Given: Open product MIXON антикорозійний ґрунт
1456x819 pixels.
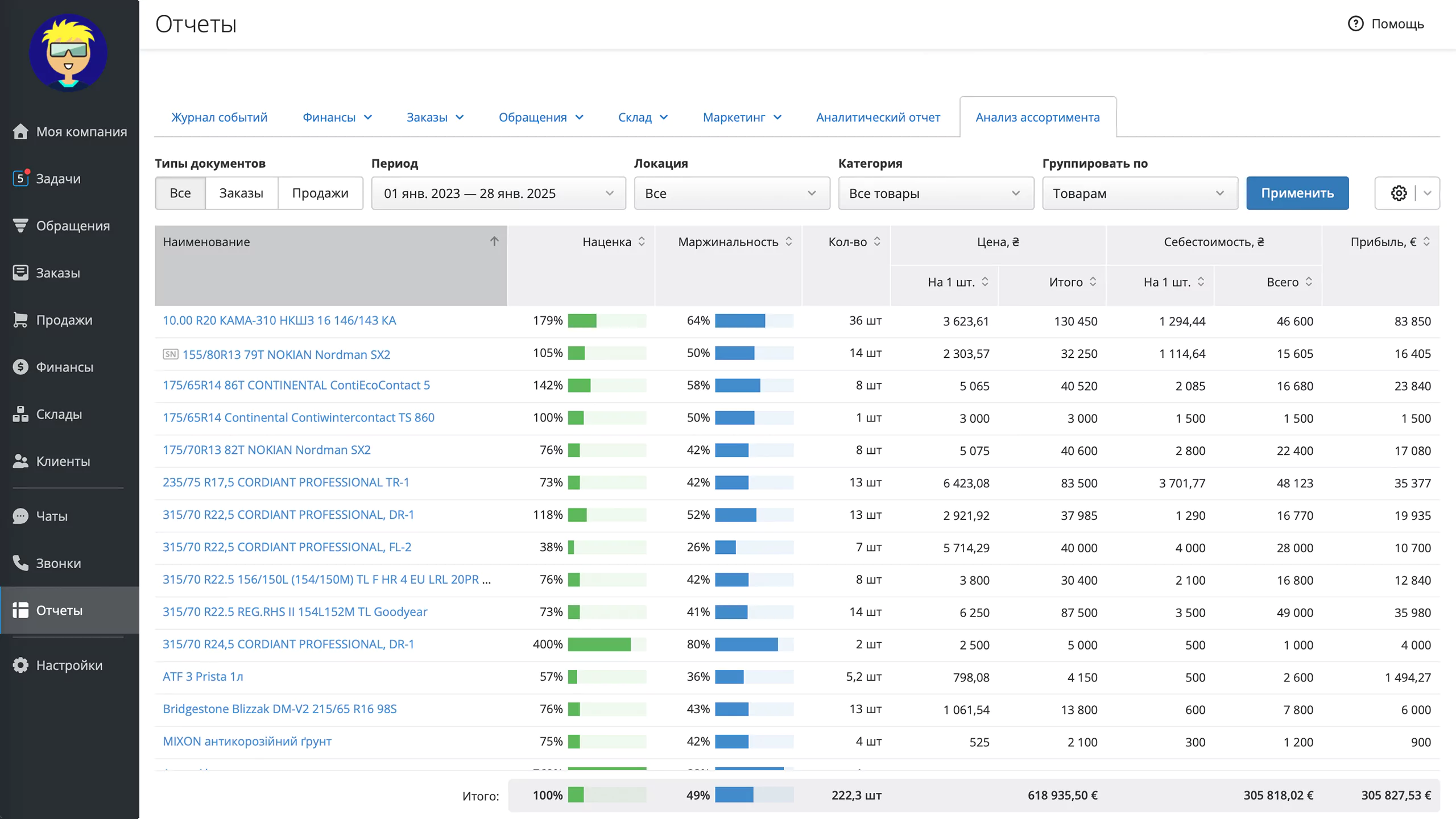Looking at the screenshot, I should (x=247, y=741).
